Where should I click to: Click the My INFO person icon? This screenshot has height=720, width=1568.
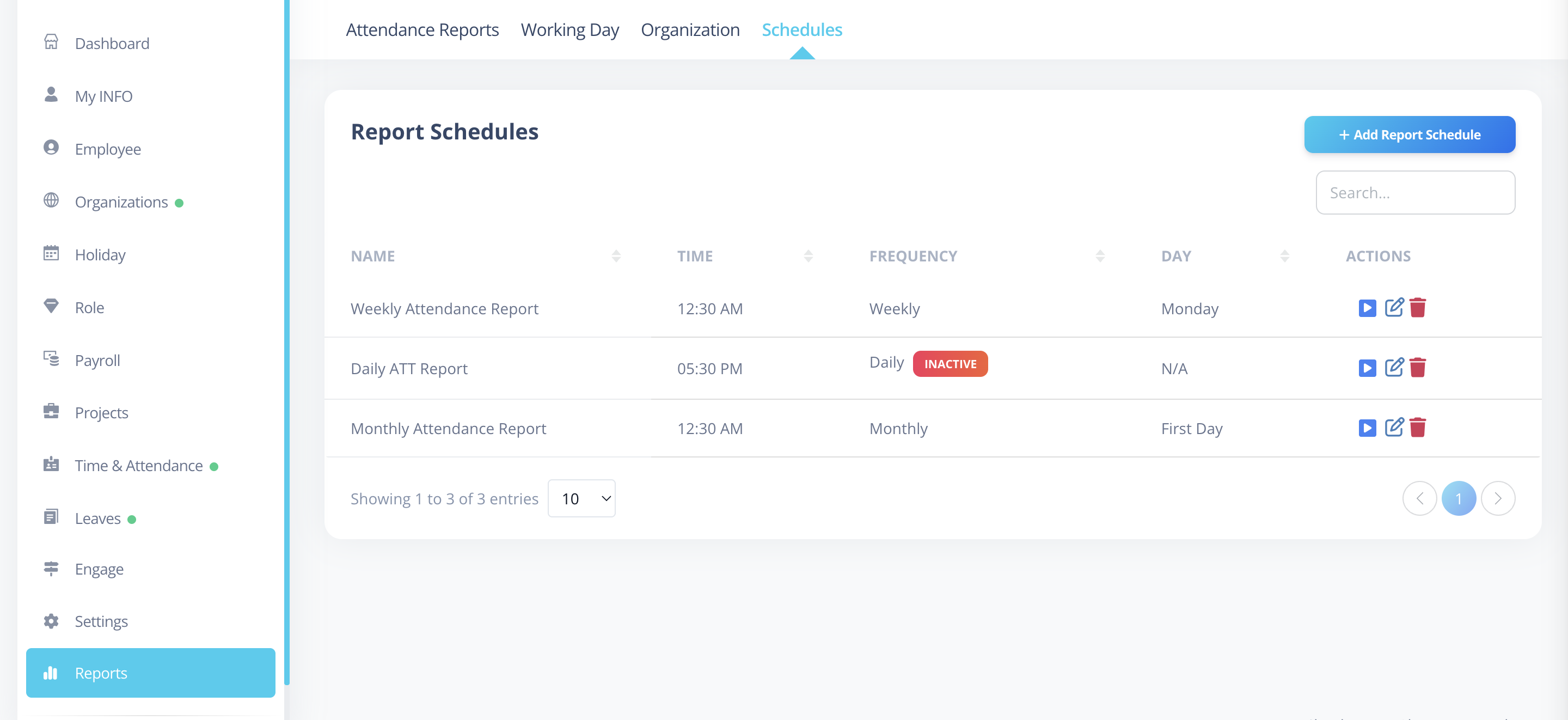[x=51, y=94]
